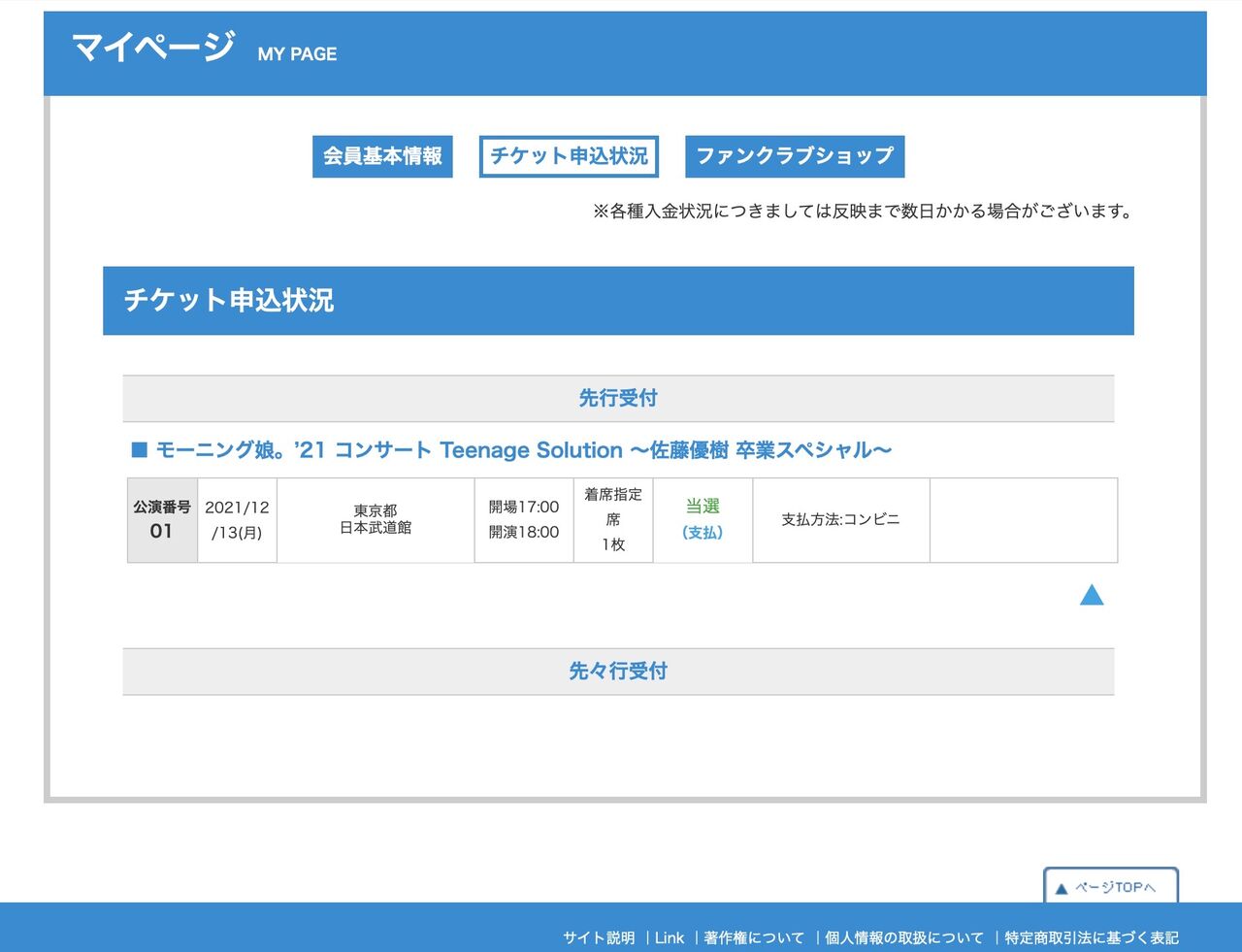1242x952 pixels.
Task: Open 個人情報の取扱について footer link
Action: pyautogui.click(x=904, y=937)
